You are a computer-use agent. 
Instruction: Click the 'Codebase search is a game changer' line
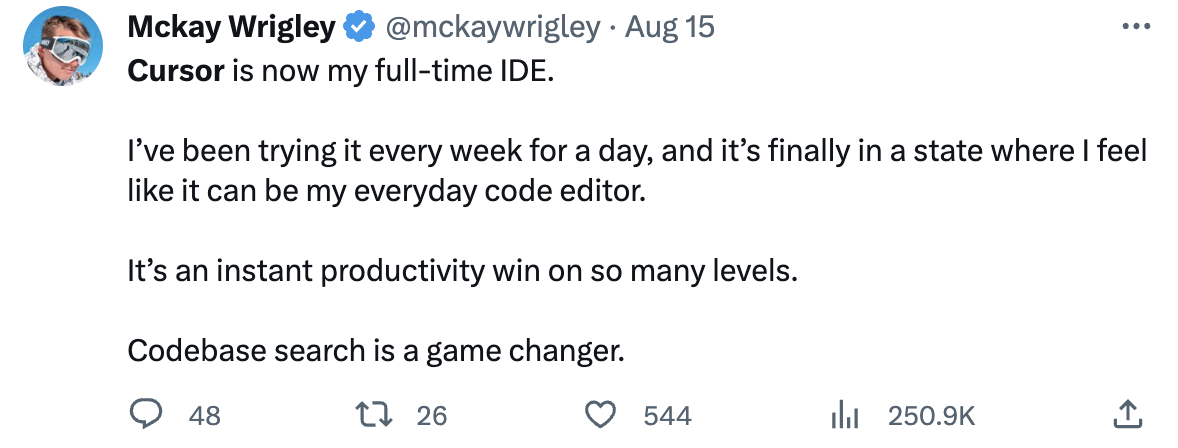point(376,351)
